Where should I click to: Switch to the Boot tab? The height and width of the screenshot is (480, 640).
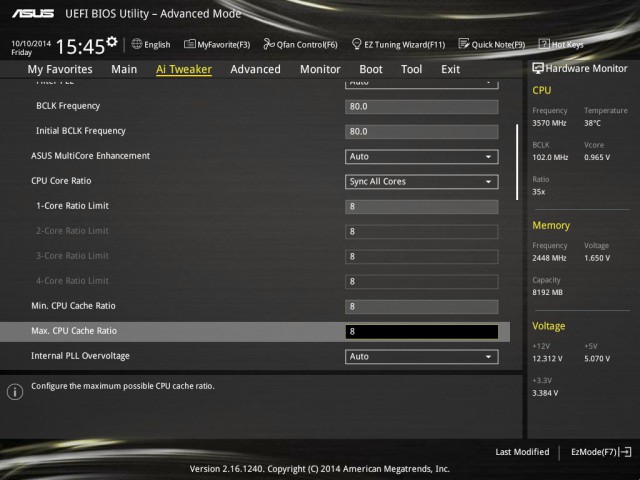coord(371,69)
